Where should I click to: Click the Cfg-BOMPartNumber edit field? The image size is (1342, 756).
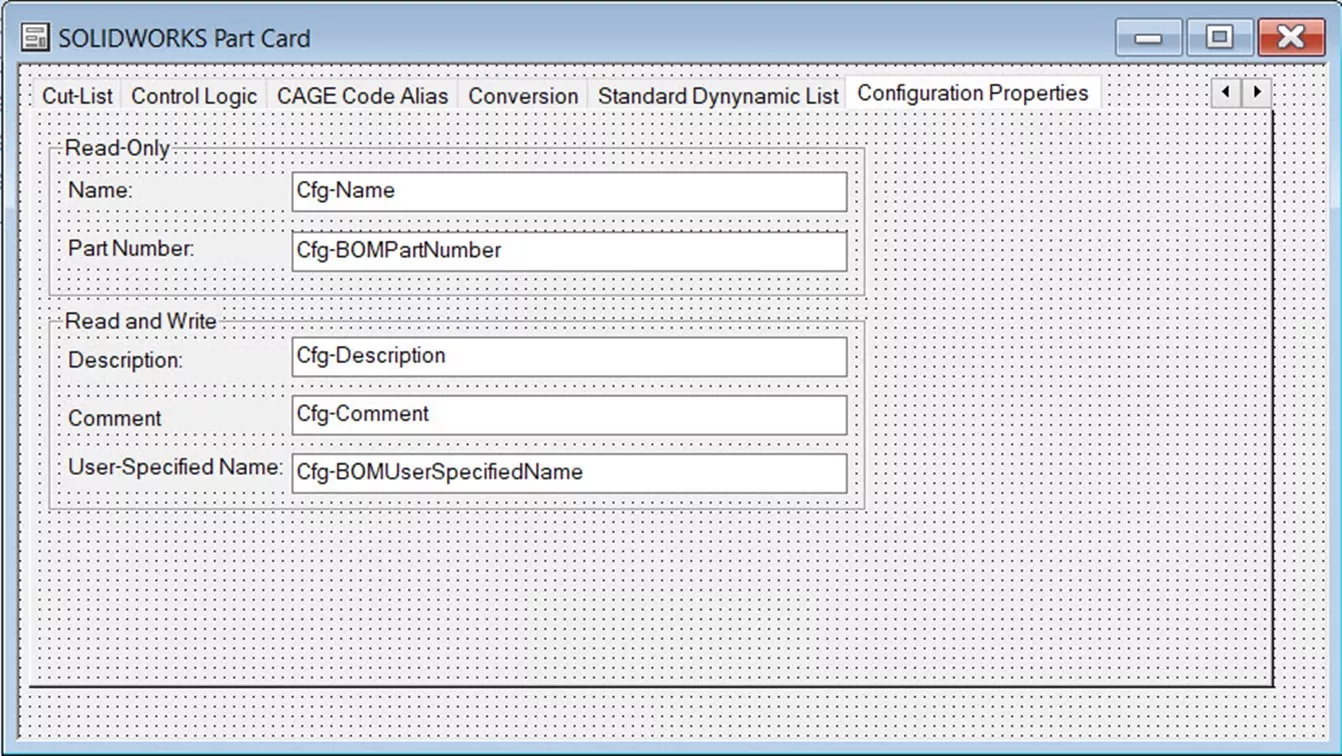569,251
